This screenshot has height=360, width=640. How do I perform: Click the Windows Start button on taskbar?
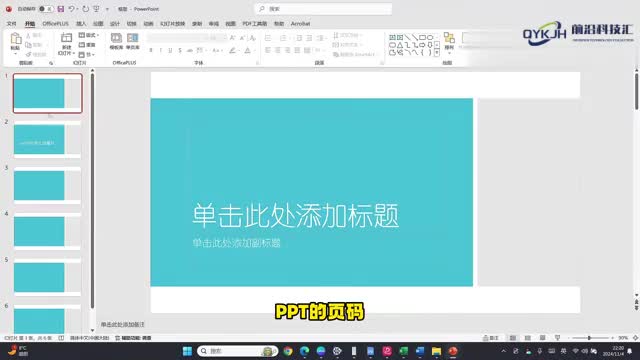[x=187, y=351]
